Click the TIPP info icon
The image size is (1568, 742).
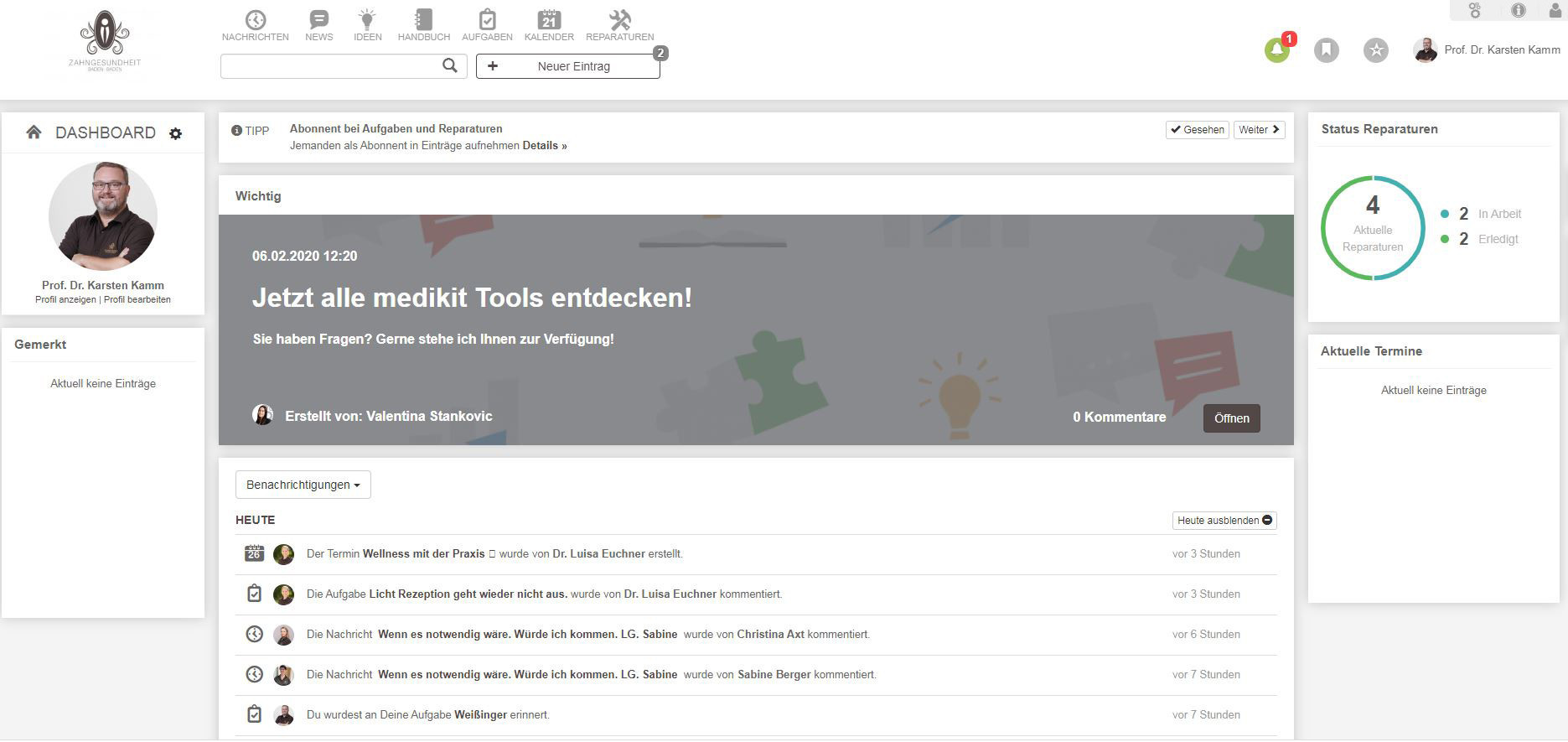pos(236,131)
